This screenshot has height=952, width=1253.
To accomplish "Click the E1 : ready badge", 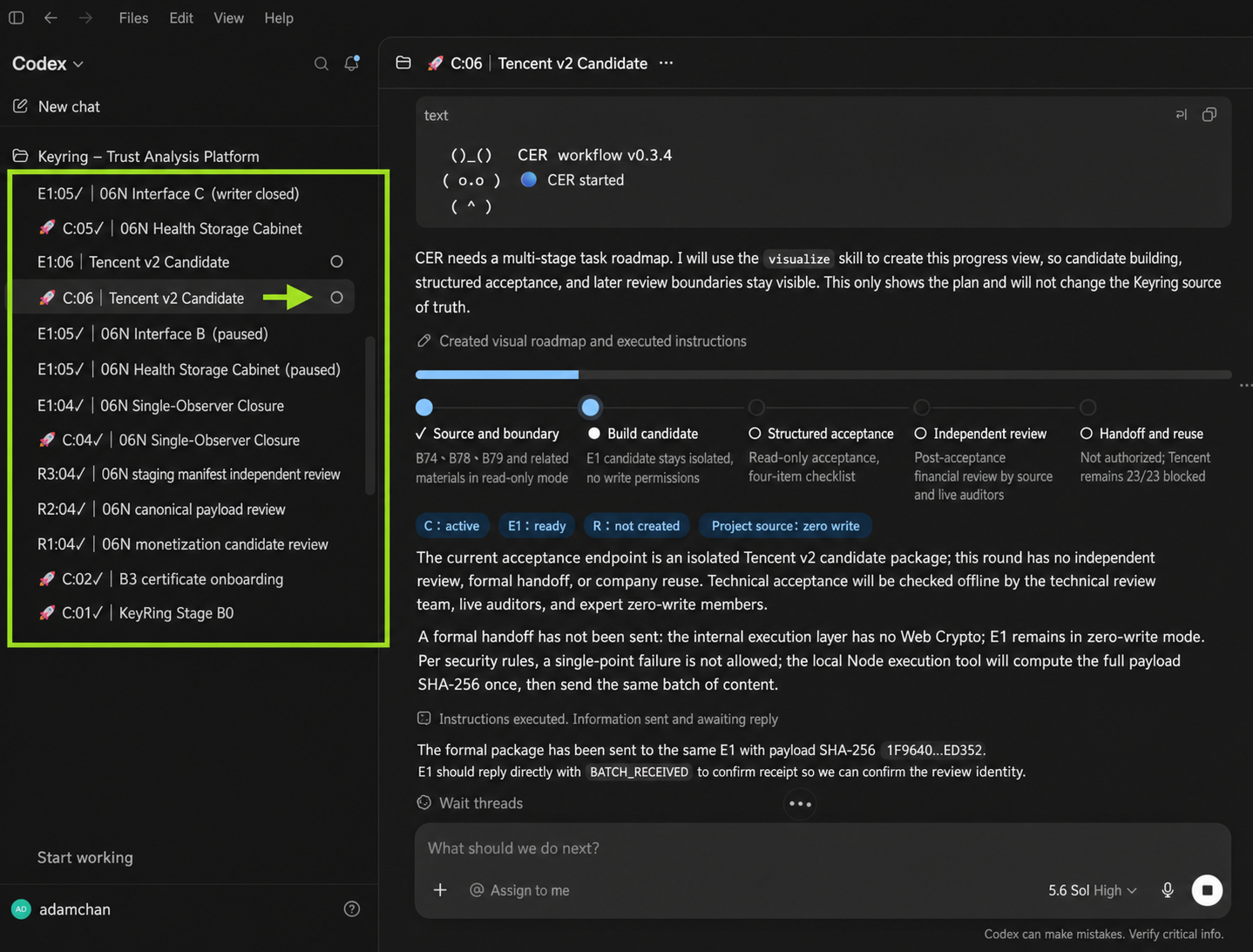I will click(537, 525).
